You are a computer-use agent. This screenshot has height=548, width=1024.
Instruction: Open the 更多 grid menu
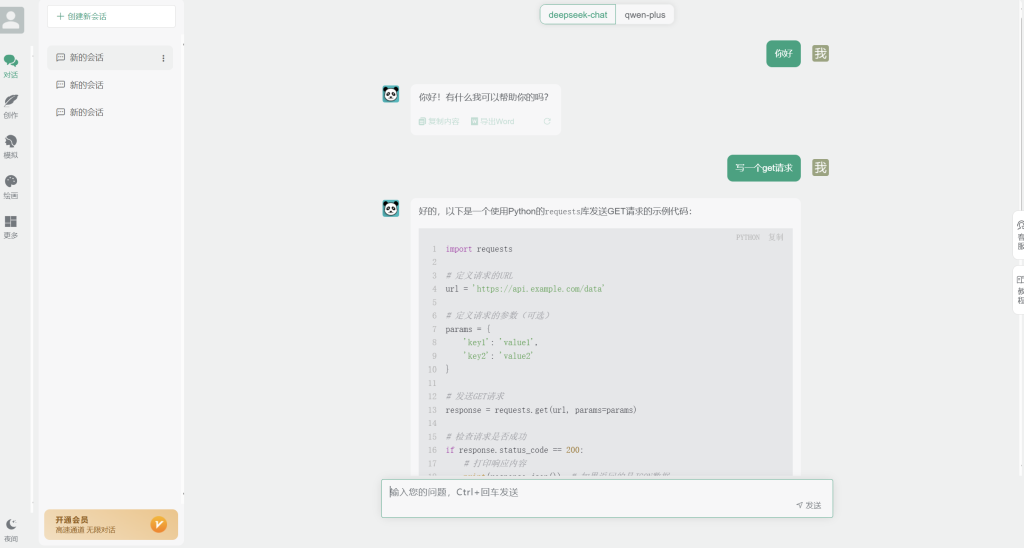pos(11,226)
